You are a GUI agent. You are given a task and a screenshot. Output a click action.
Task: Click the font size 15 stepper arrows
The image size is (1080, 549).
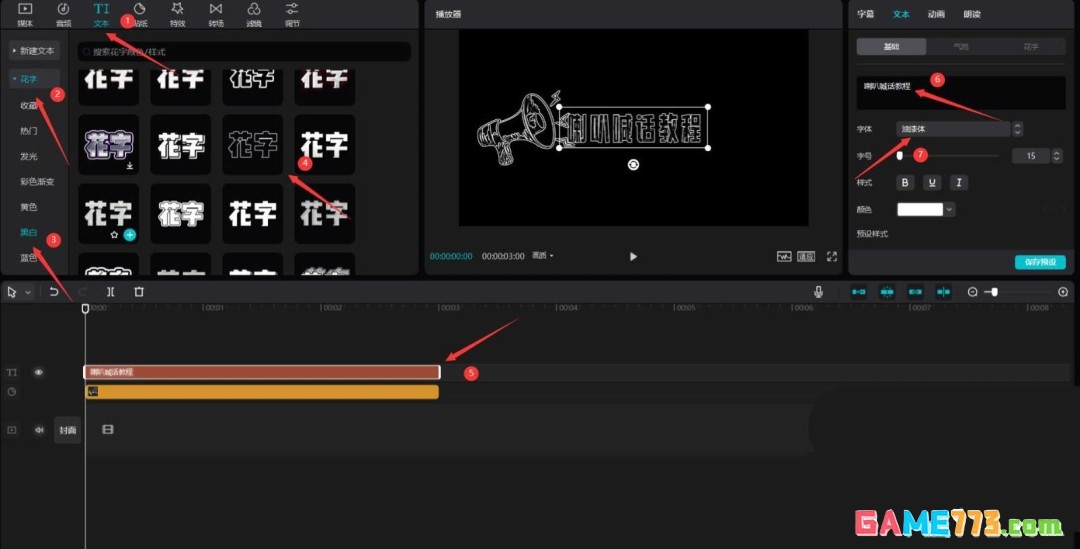1057,156
